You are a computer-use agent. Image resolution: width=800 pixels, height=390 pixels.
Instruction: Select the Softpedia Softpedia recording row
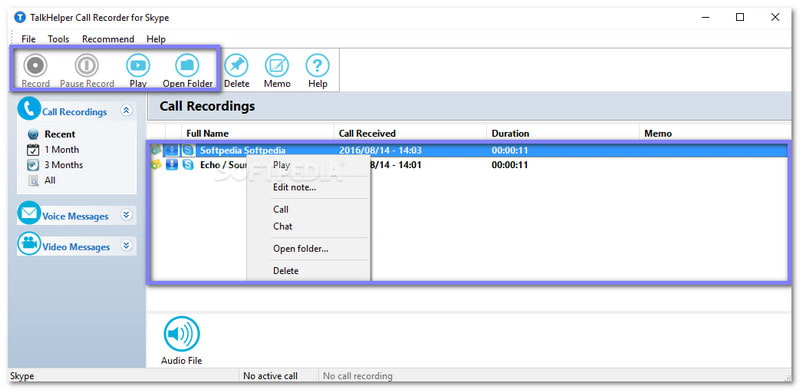[468, 150]
